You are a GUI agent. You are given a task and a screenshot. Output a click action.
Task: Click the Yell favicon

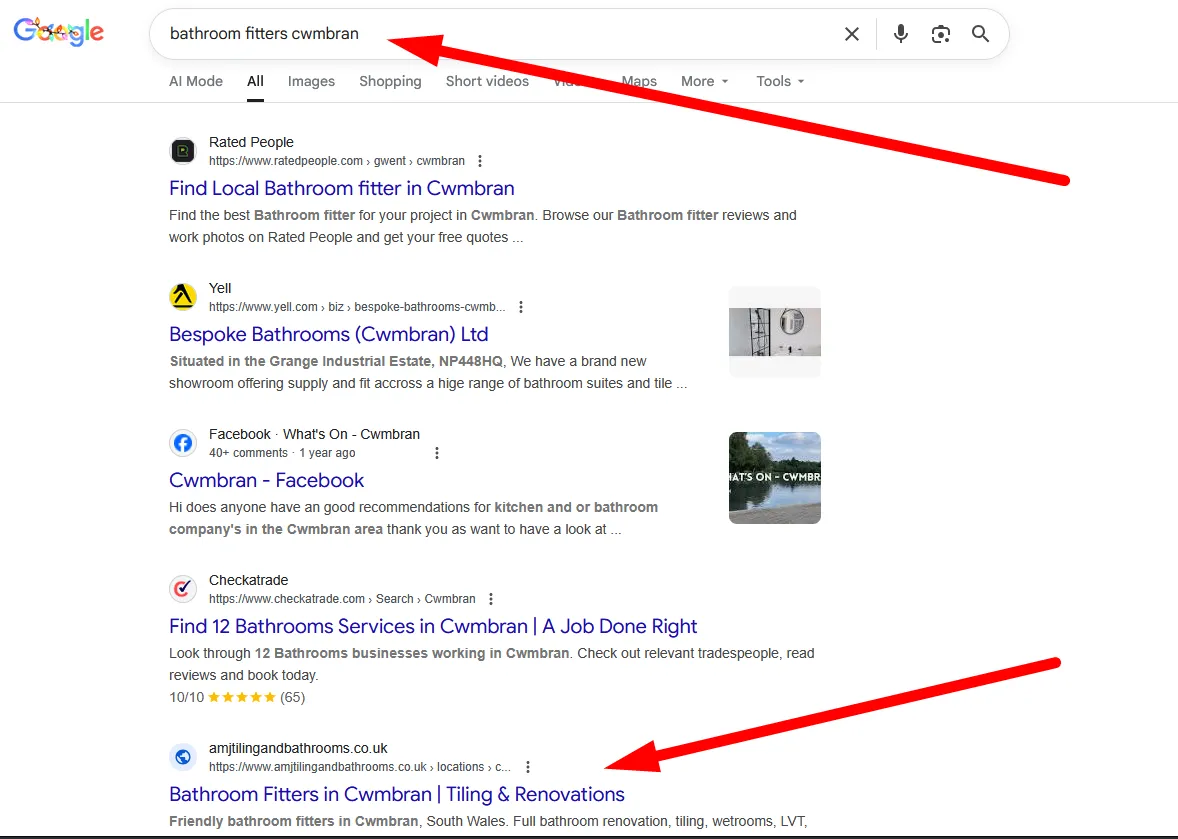[x=183, y=297]
